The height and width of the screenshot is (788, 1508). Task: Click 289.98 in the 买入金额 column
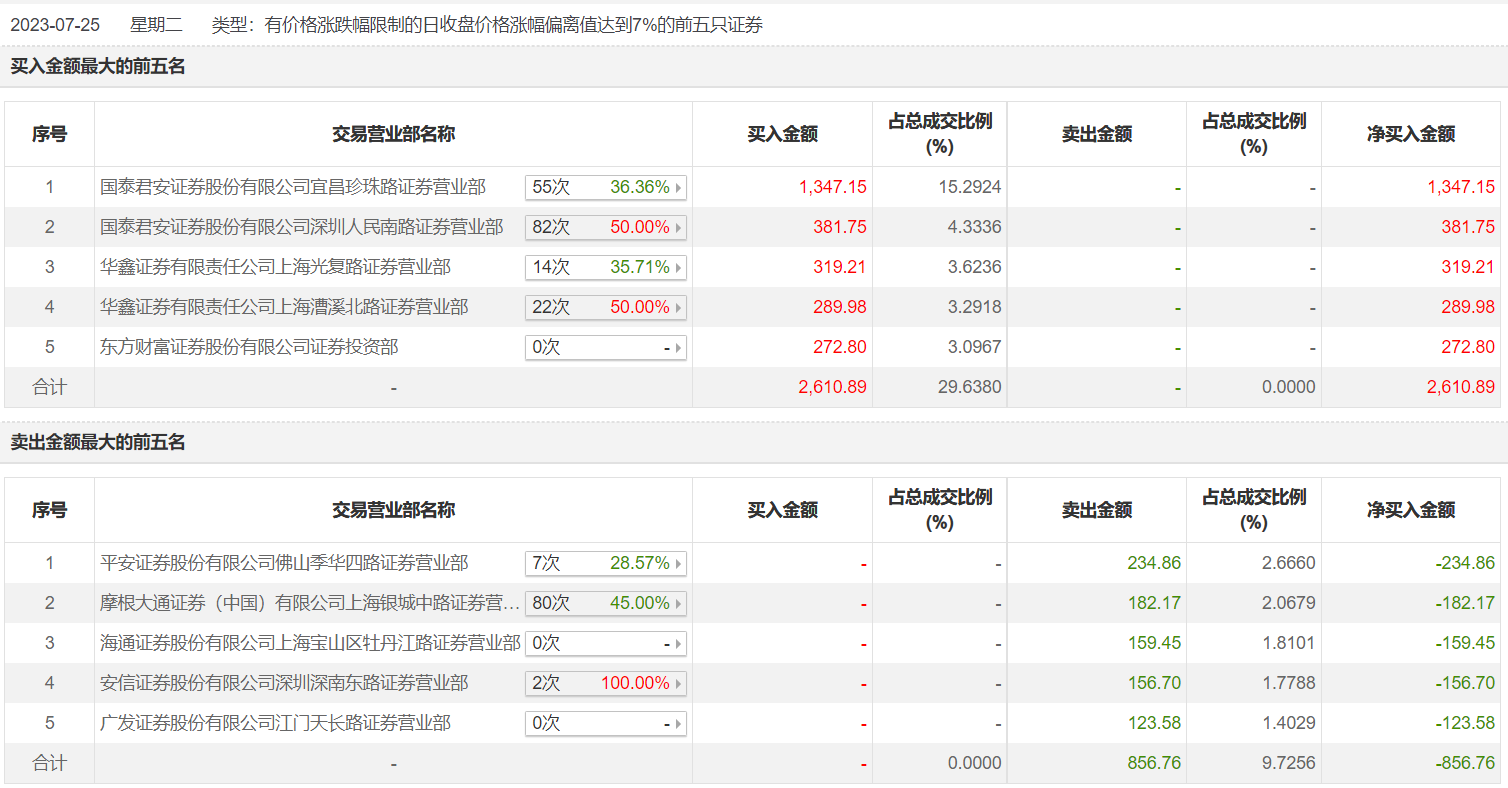840,307
